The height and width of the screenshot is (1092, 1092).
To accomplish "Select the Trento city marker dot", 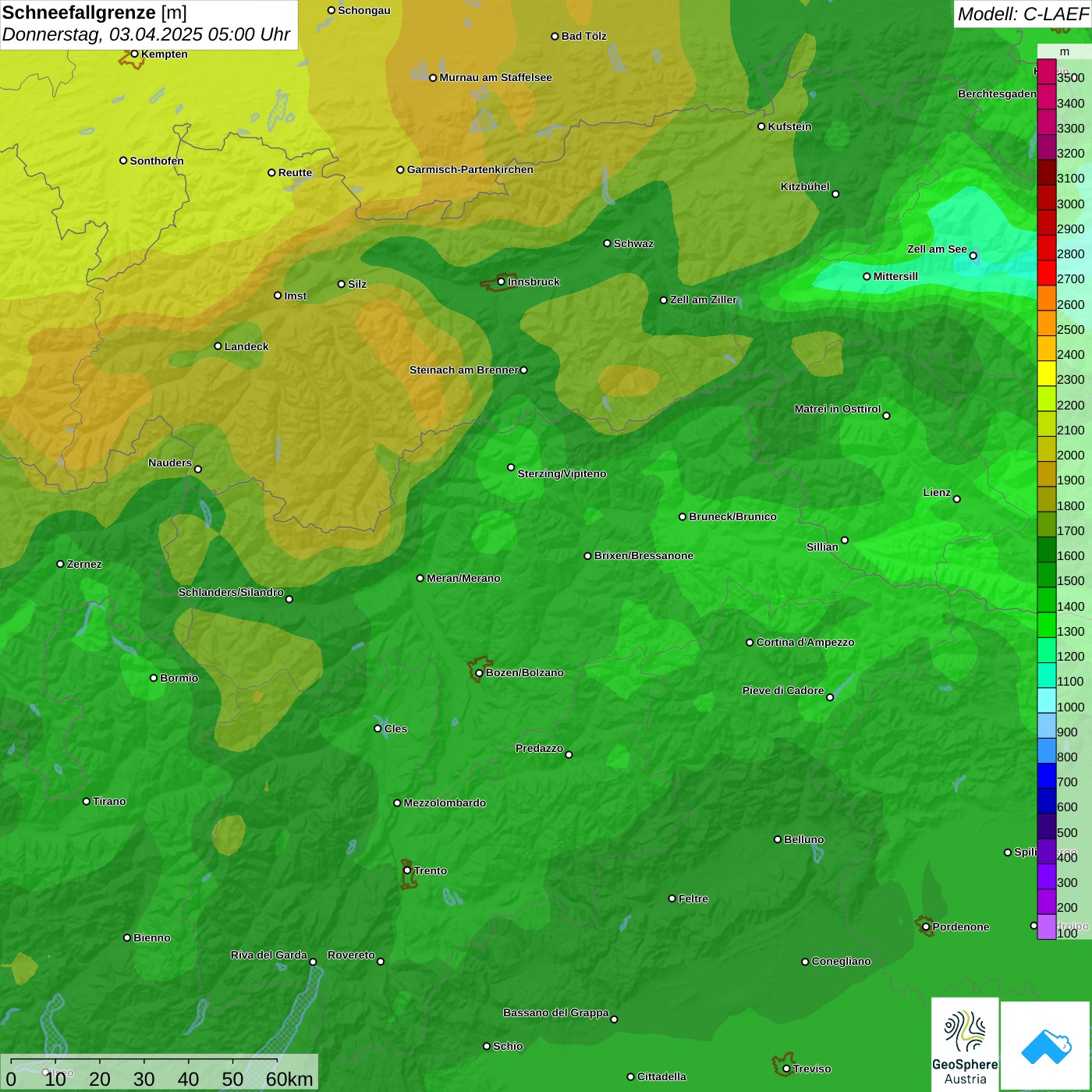I will point(407,870).
